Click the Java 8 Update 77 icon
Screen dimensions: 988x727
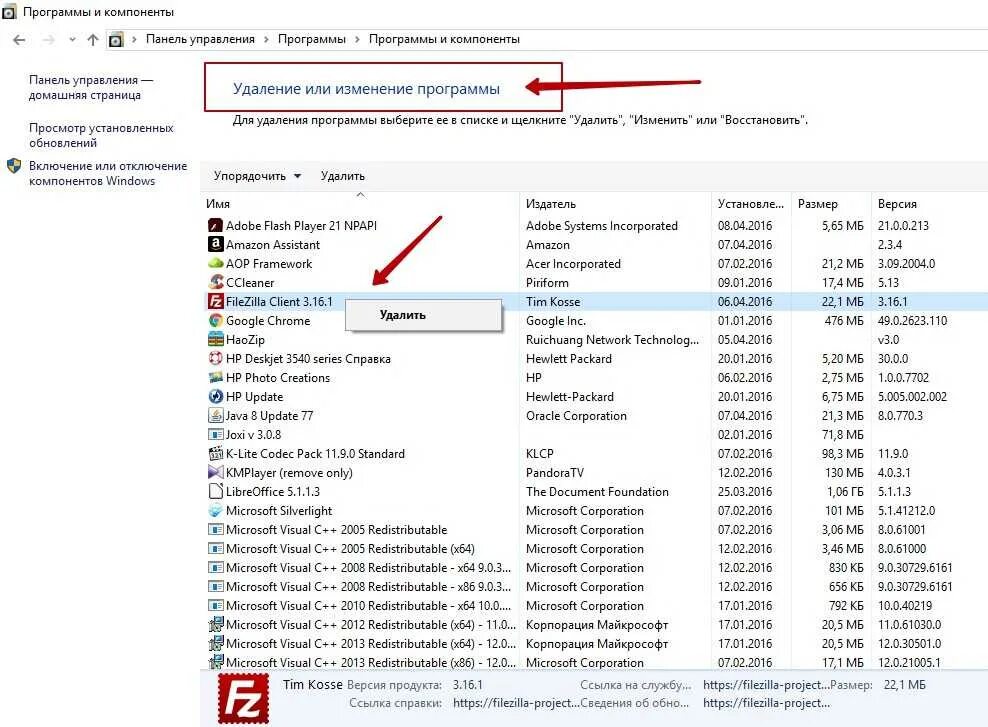pyautogui.click(x=215, y=415)
